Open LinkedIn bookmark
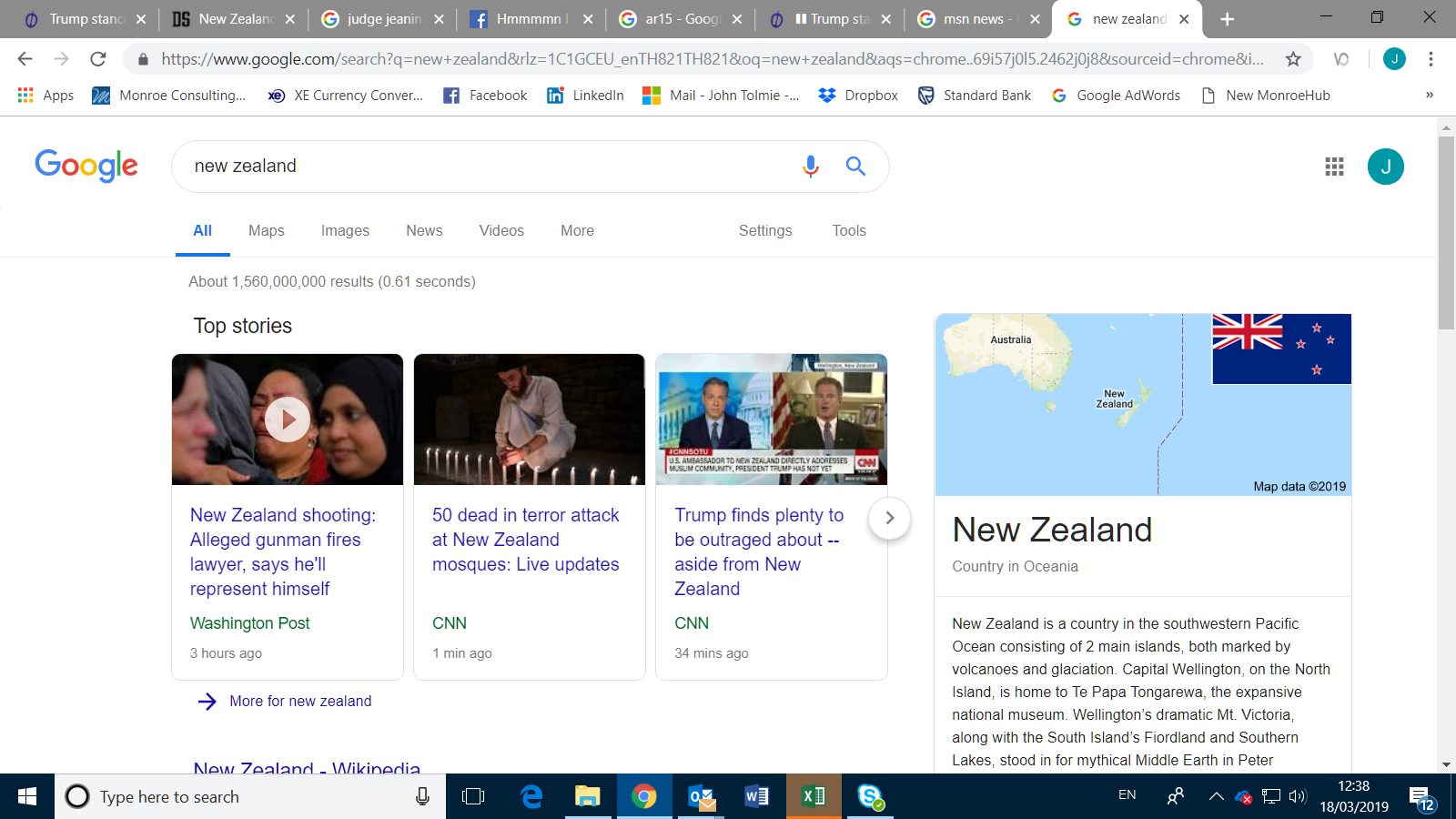 [585, 96]
